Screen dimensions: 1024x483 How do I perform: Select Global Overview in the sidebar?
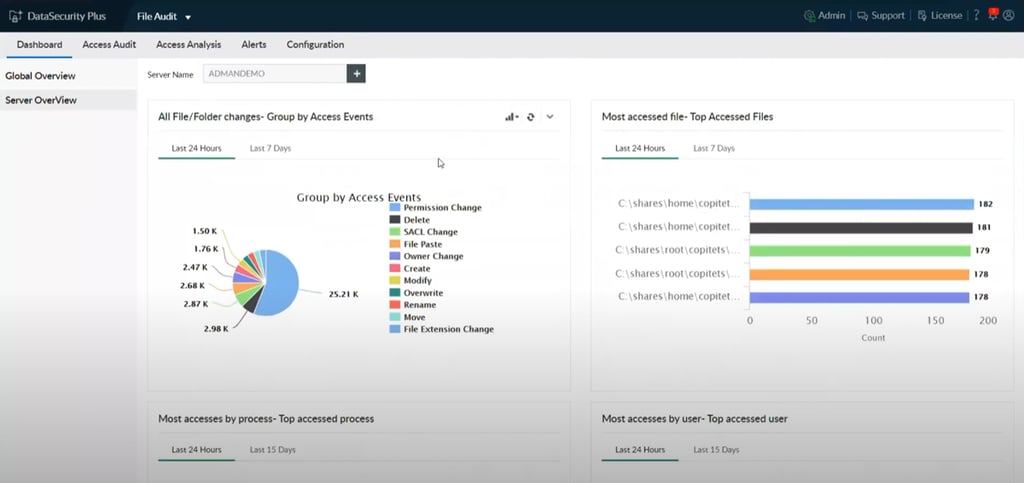coord(40,76)
